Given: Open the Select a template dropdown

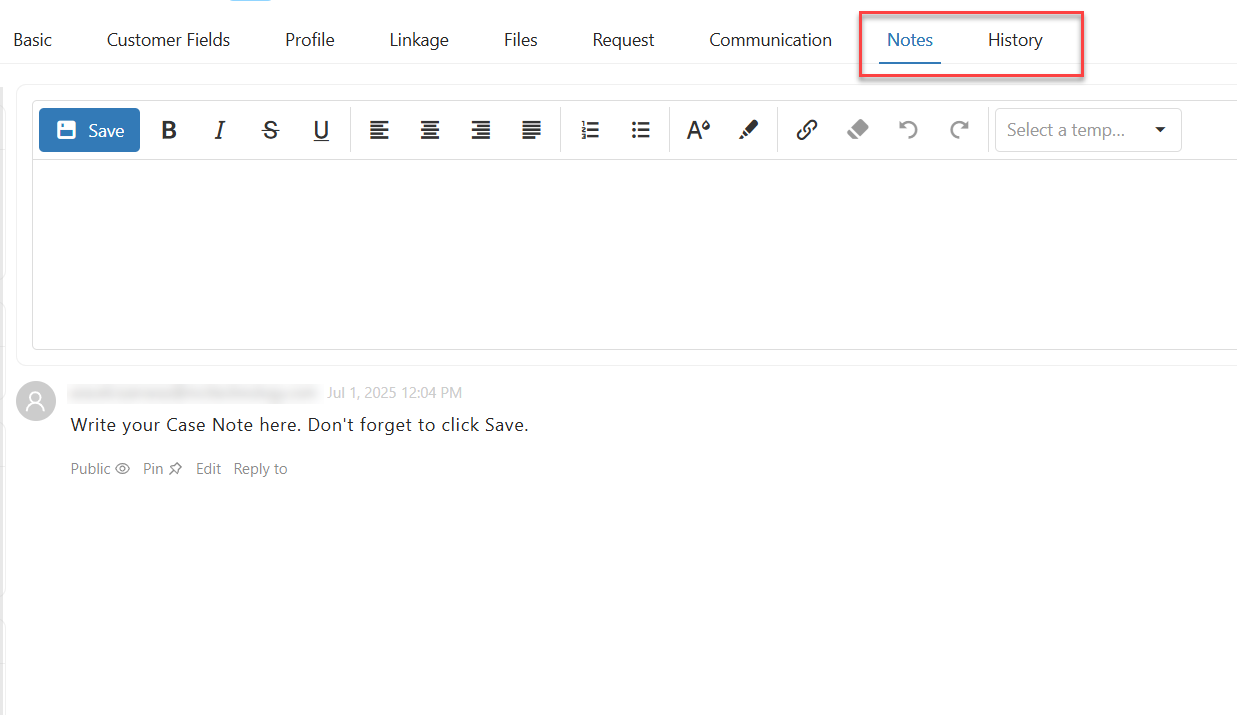Looking at the screenshot, I should point(1088,130).
